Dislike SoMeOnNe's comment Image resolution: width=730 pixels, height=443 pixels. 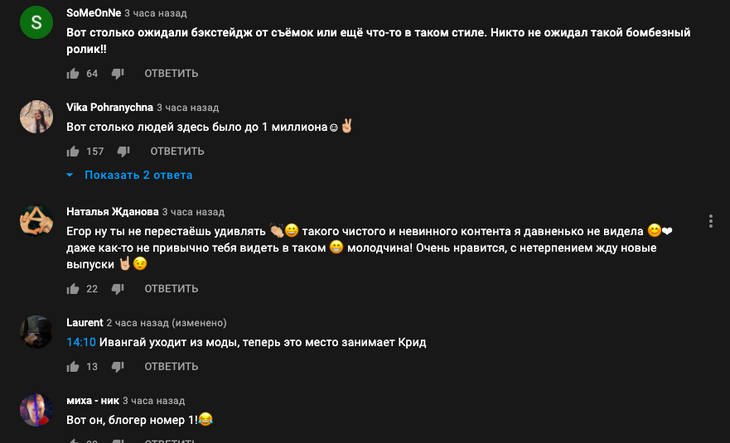pos(118,74)
